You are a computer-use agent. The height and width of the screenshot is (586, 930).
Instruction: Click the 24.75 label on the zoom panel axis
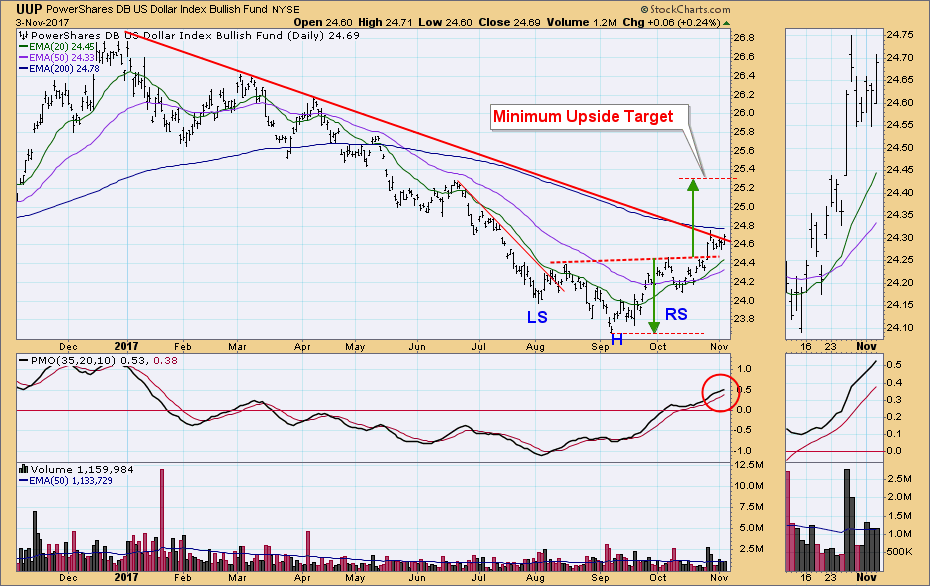click(x=900, y=35)
